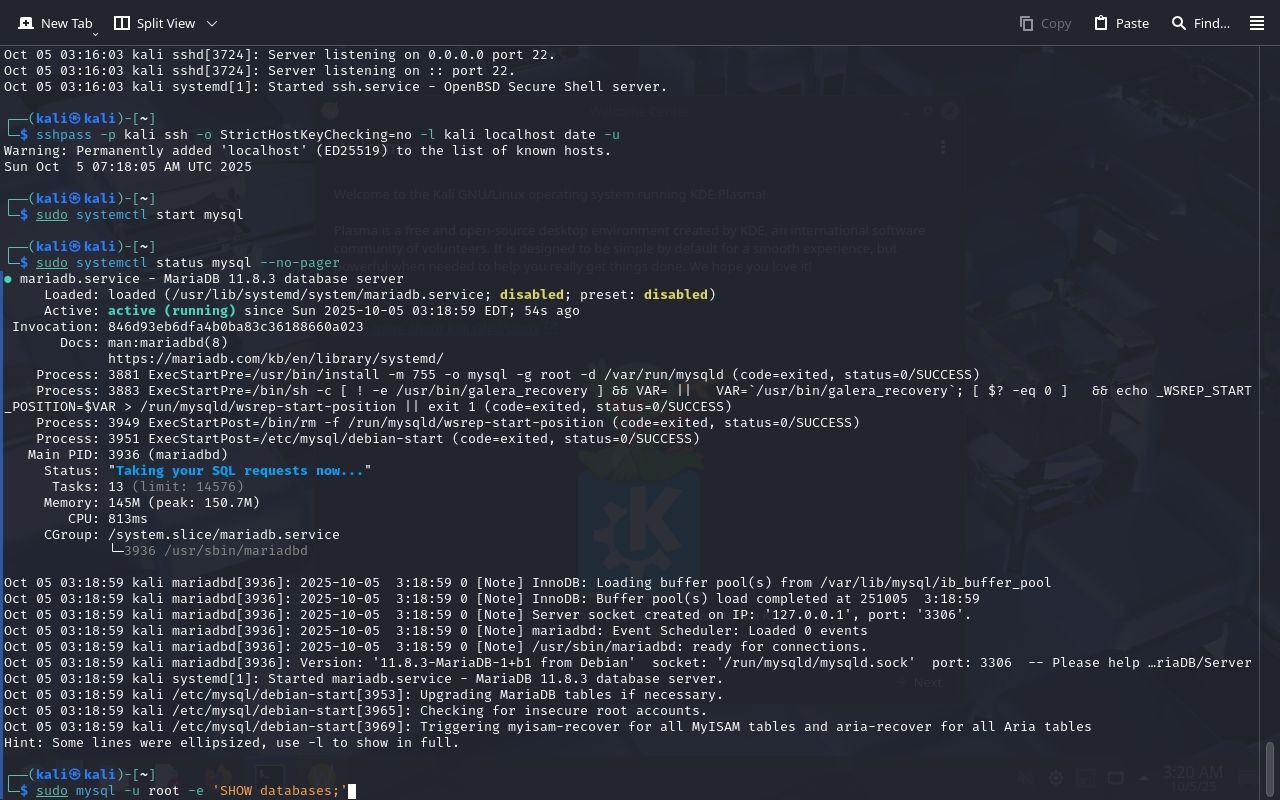Click the New Tab icon
This screenshot has width=1280, height=800.
[26, 23]
